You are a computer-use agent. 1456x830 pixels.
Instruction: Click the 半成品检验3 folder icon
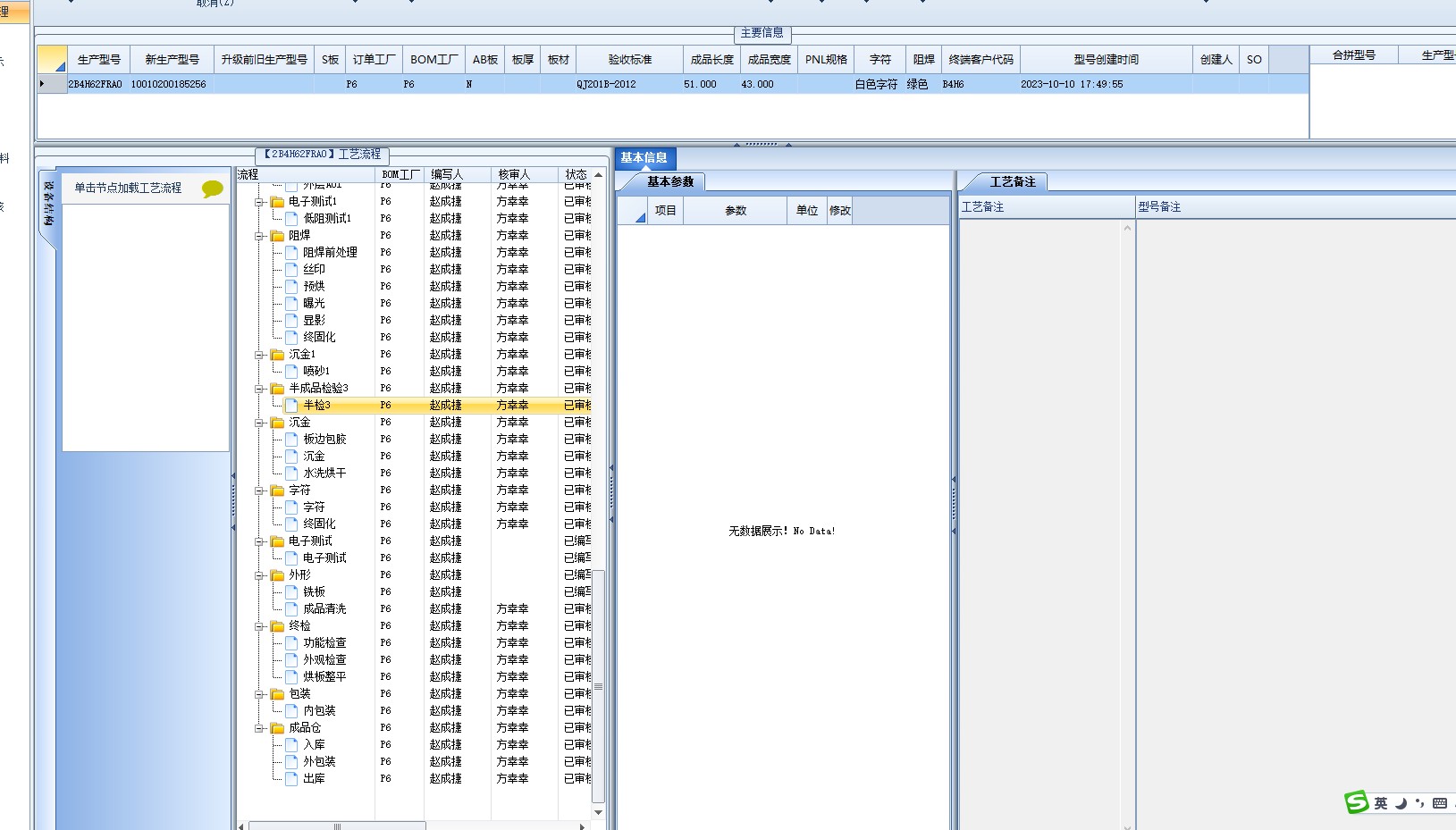point(278,389)
